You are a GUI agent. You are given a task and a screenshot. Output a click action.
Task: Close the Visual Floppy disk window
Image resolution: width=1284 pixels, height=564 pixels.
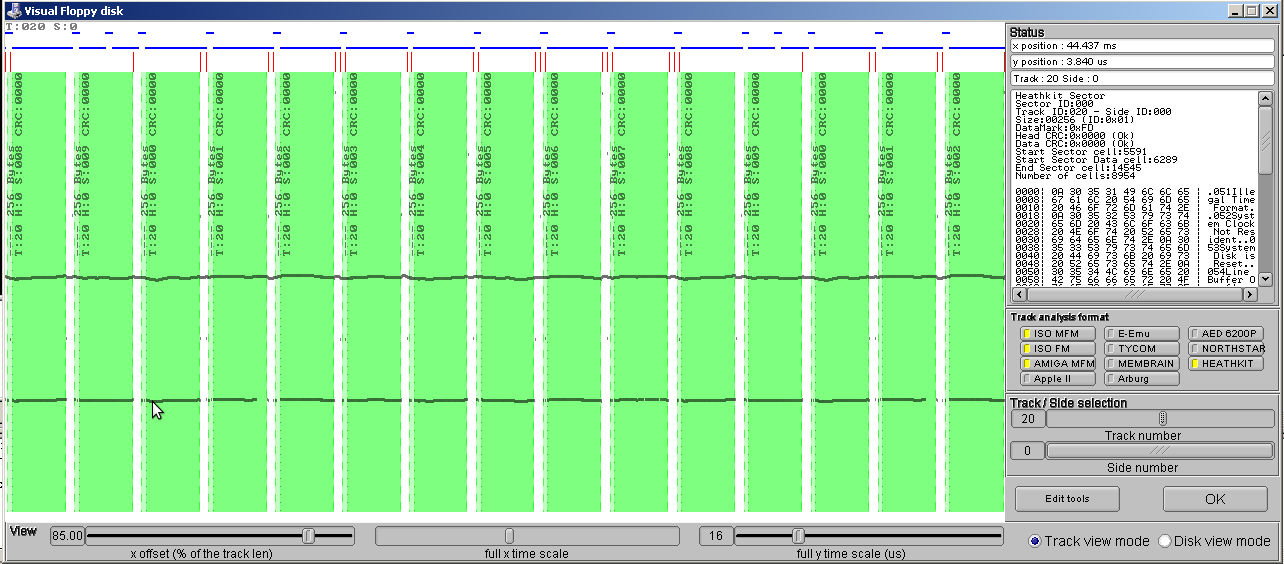(x=1270, y=10)
